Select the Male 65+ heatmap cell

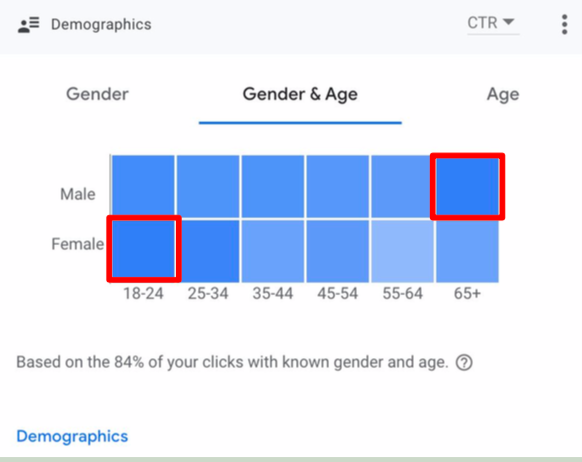[467, 186]
